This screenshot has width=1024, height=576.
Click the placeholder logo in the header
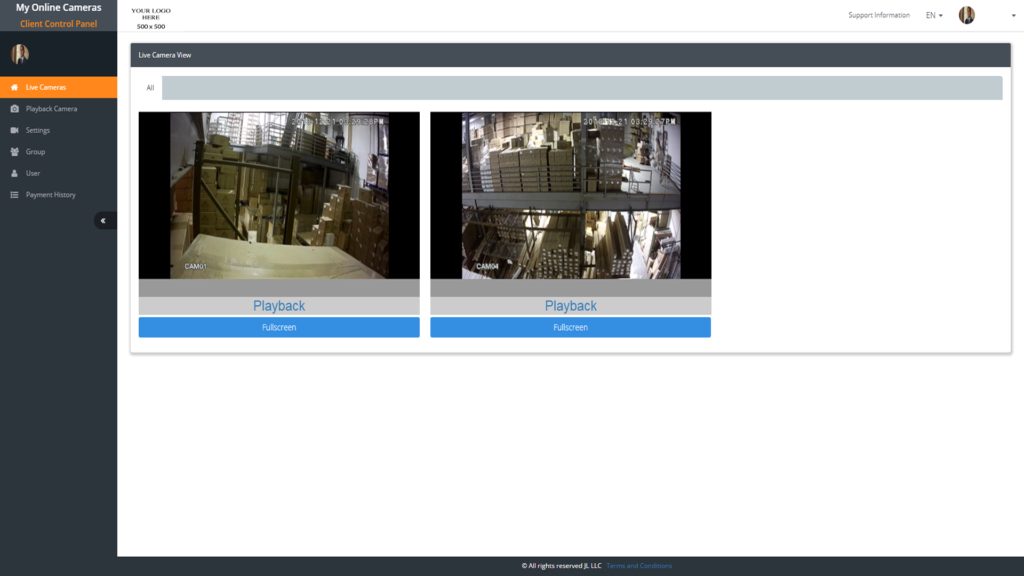coord(152,16)
